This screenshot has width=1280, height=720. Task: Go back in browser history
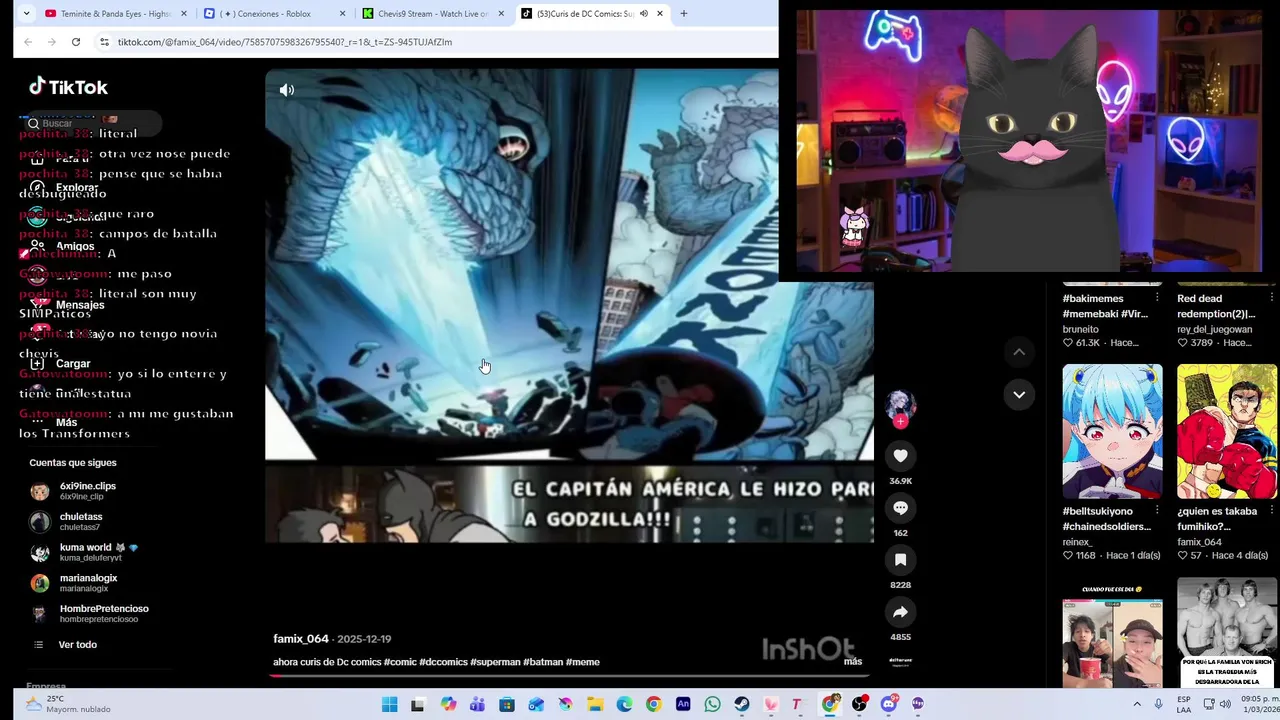(x=28, y=42)
